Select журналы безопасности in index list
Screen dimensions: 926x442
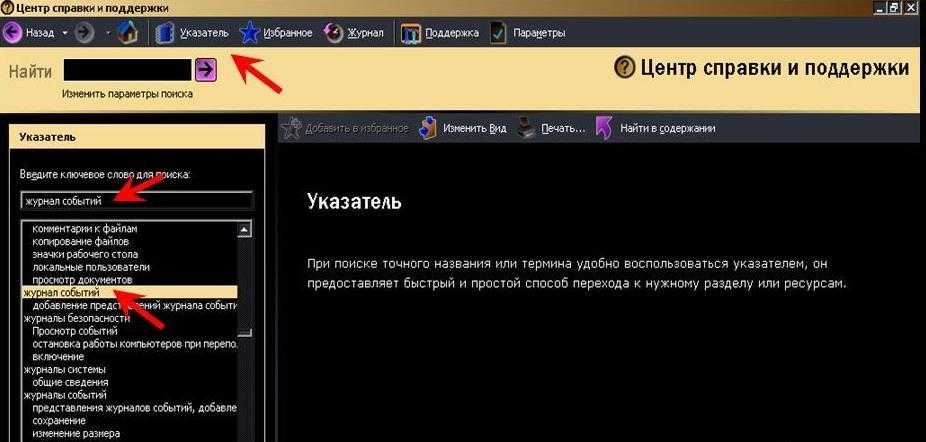(77, 318)
